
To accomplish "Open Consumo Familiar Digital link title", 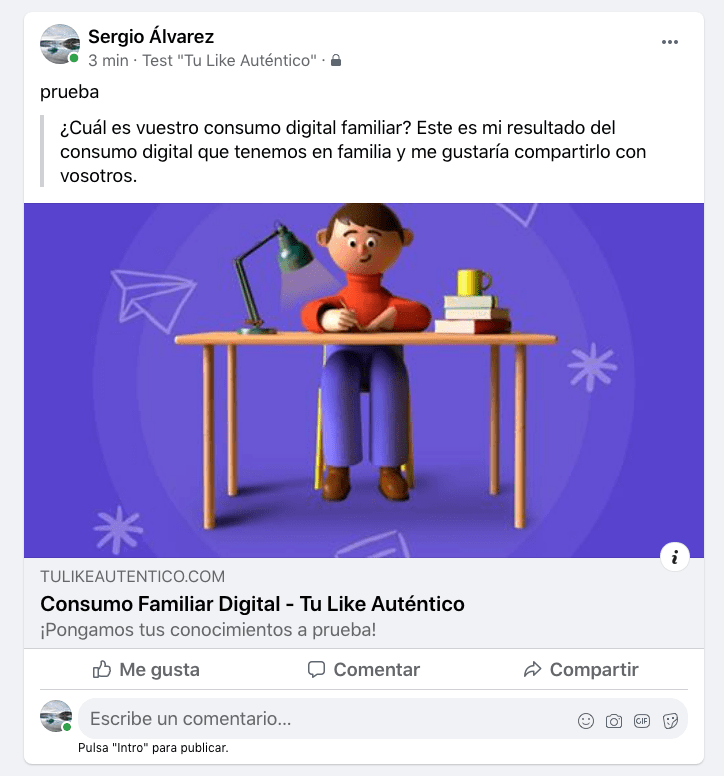I will click(x=252, y=604).
